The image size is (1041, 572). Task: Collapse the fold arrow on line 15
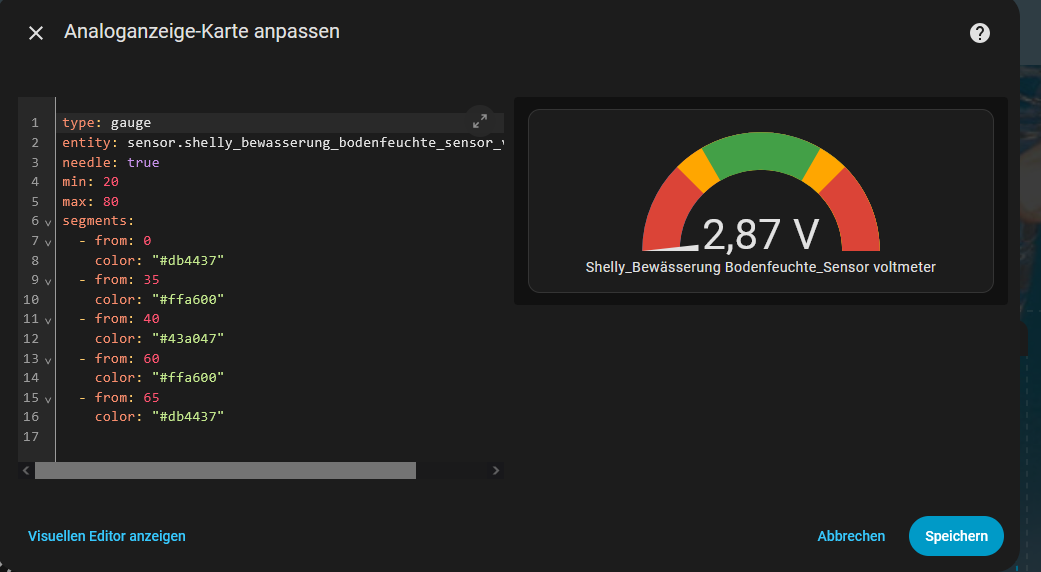(x=48, y=398)
